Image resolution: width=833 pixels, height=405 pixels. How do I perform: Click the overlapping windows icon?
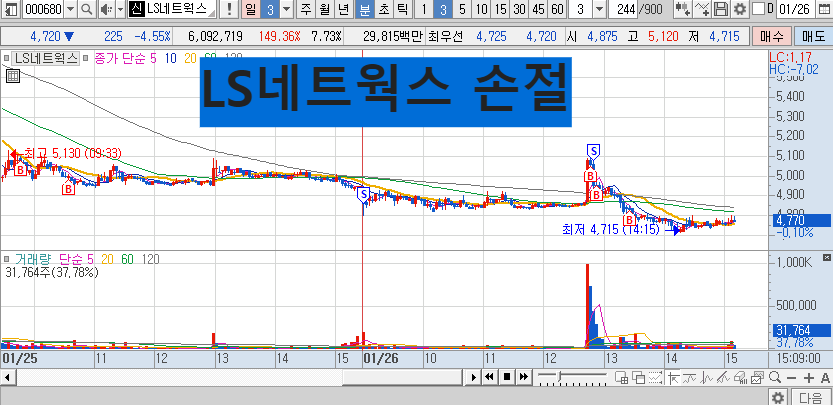[x=638, y=378]
